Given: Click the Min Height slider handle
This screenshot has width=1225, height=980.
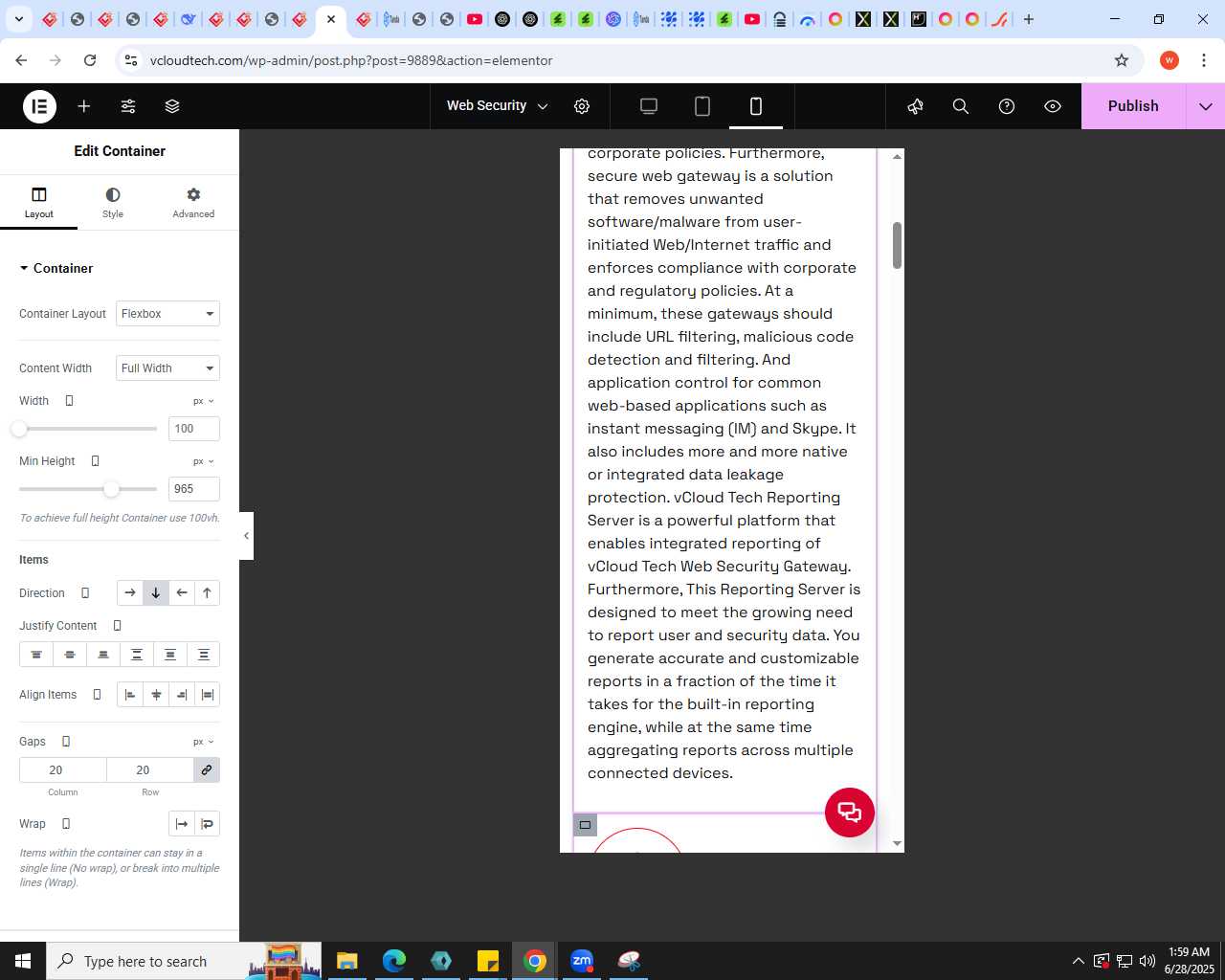Looking at the screenshot, I should (x=111, y=489).
